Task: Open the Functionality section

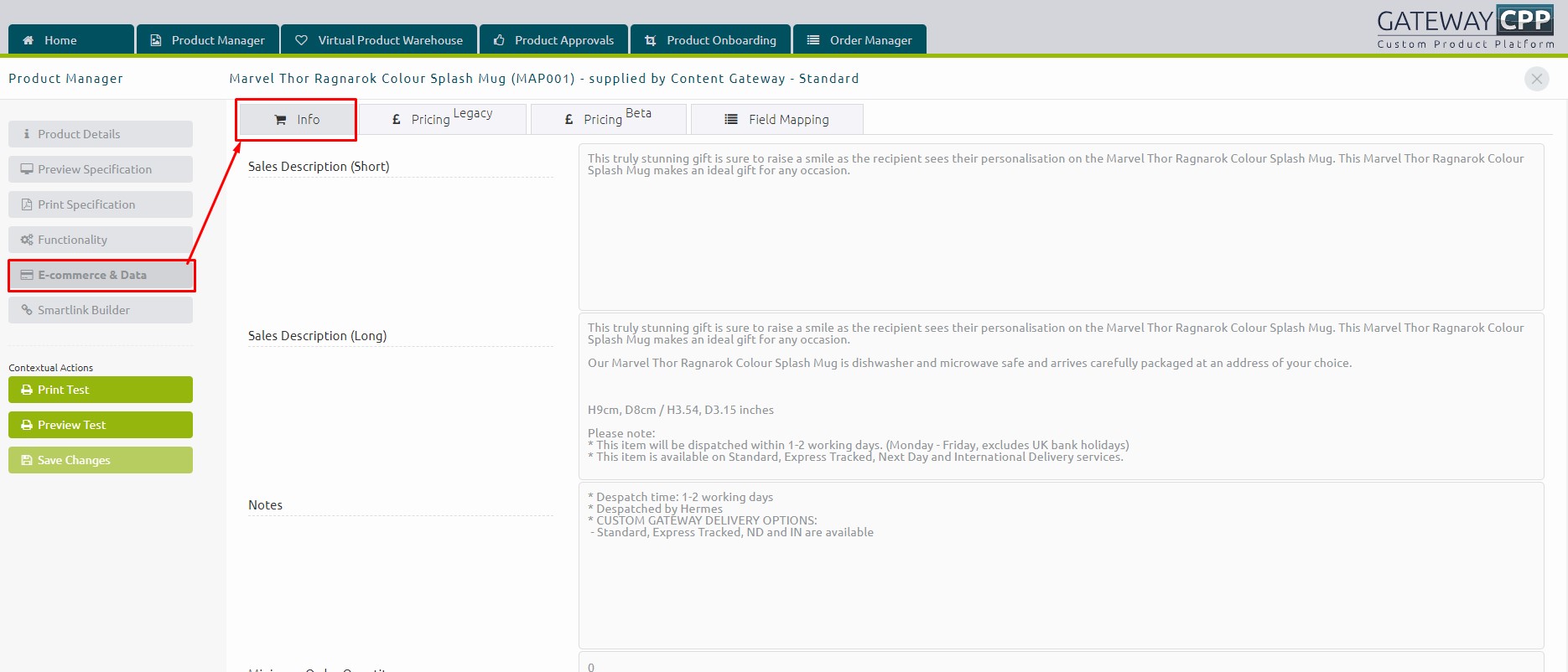Action: 101,240
